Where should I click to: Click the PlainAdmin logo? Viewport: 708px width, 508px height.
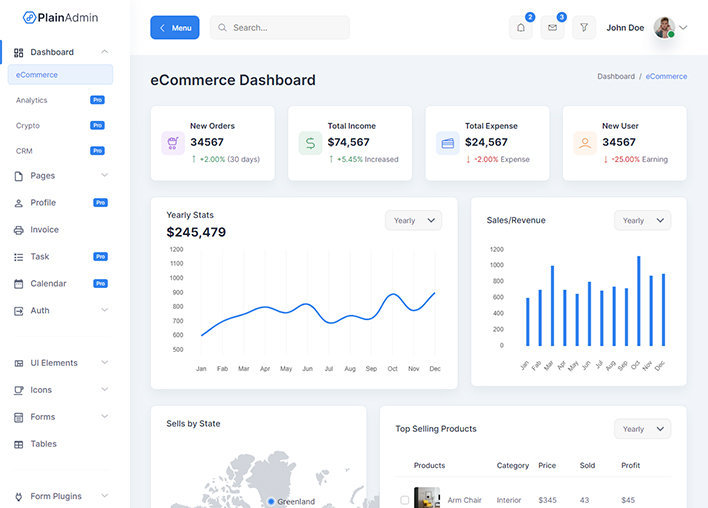(61, 17)
